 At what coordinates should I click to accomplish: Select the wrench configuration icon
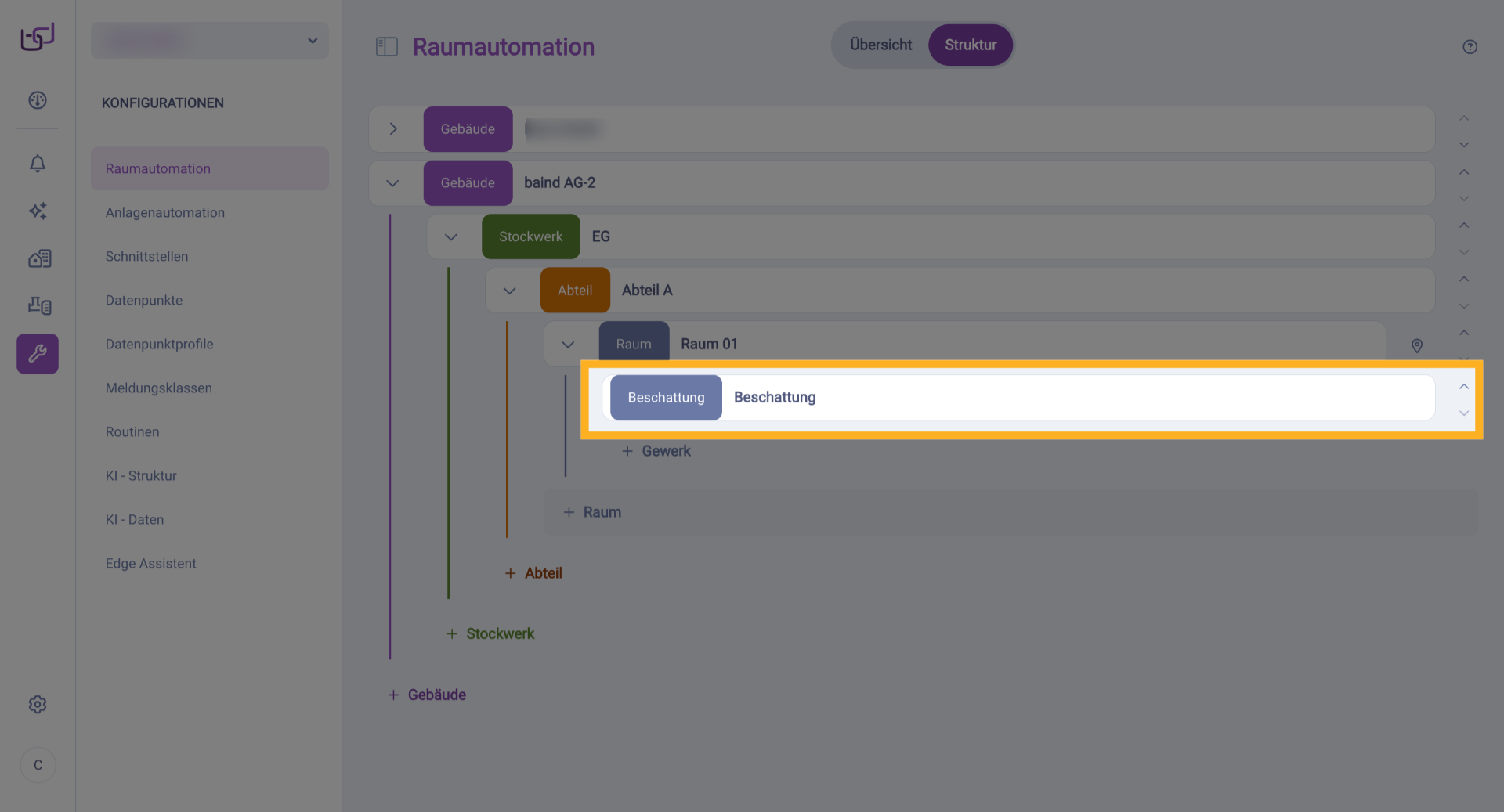[x=38, y=354]
